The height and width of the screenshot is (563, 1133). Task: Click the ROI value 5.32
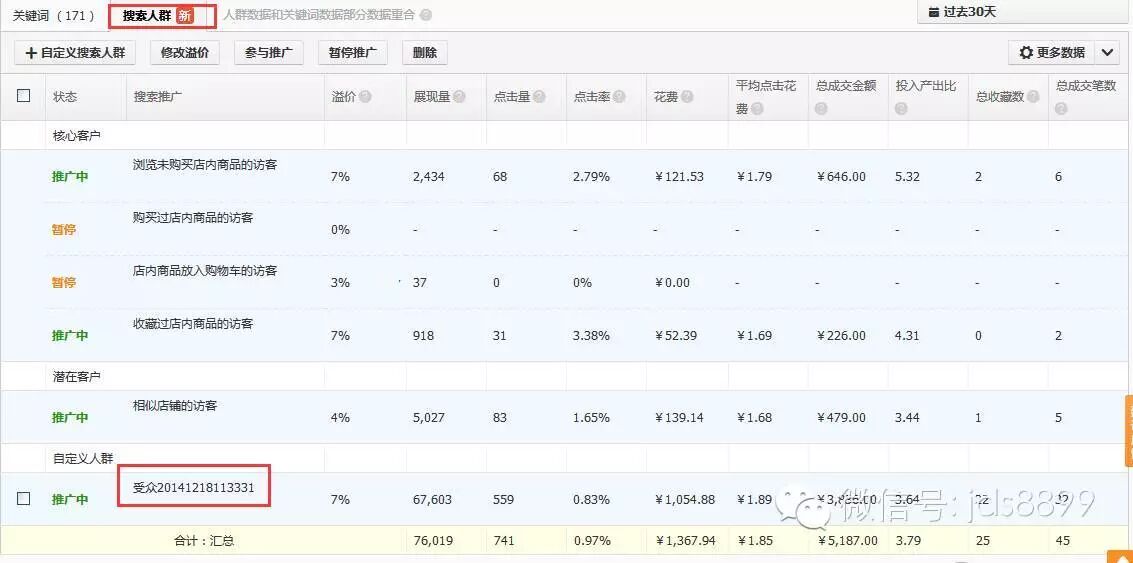[908, 176]
